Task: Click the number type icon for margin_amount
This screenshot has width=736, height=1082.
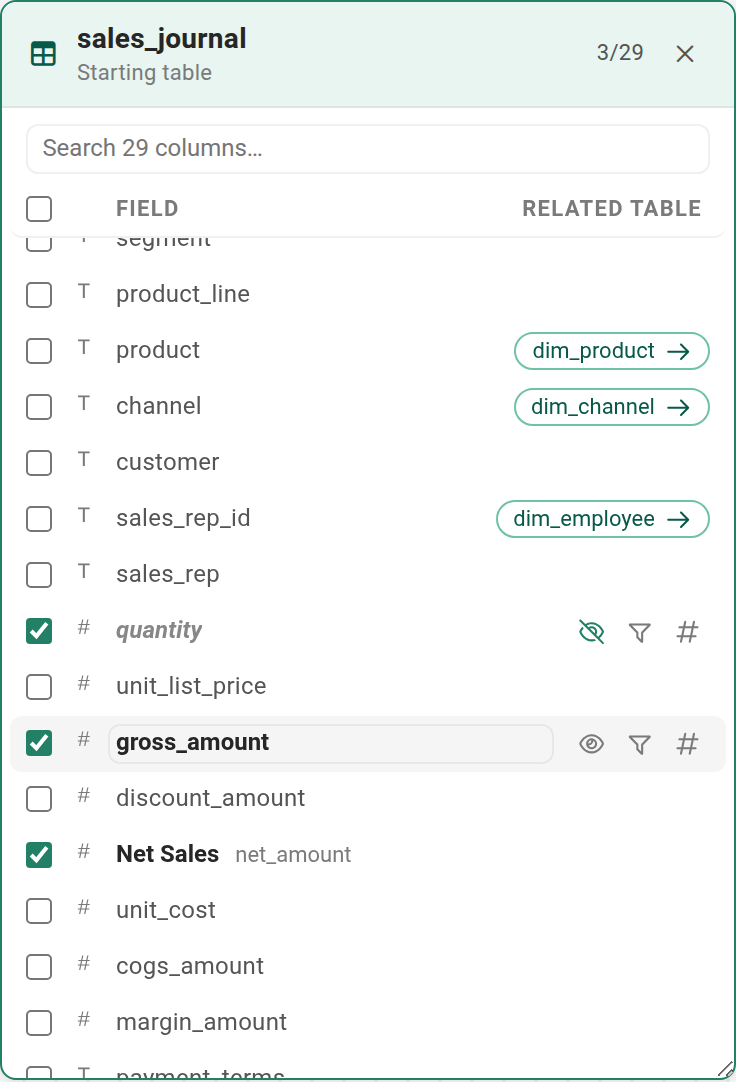Action: pos(83,1020)
